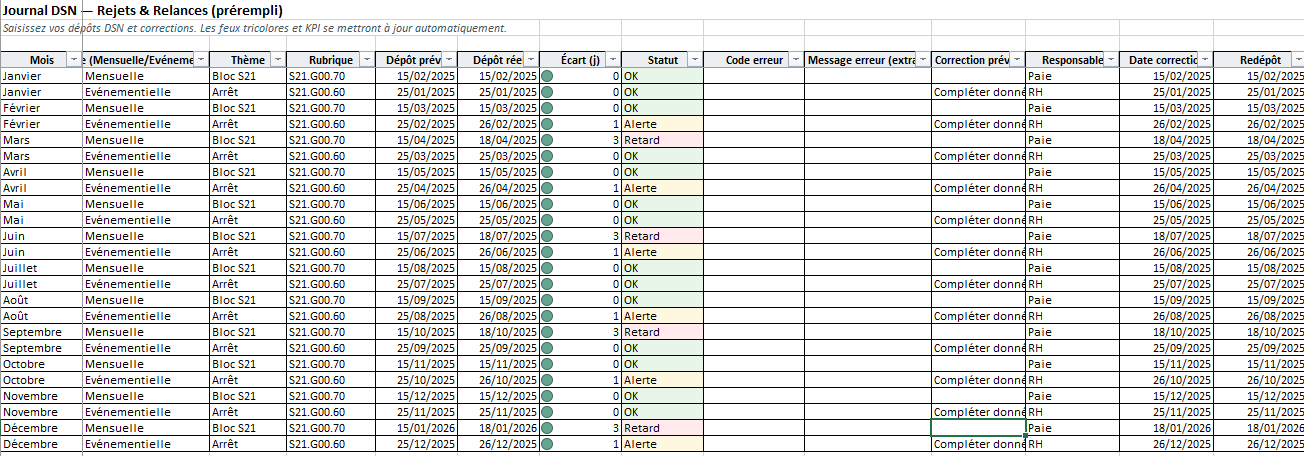Select the green circle in Juin Evénementielle row

547,252
